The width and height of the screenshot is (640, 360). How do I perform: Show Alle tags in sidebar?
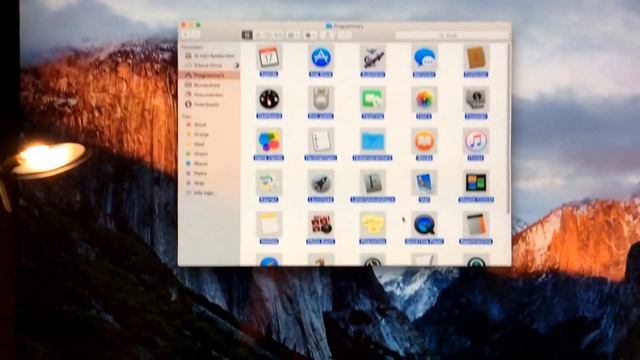(x=210, y=193)
